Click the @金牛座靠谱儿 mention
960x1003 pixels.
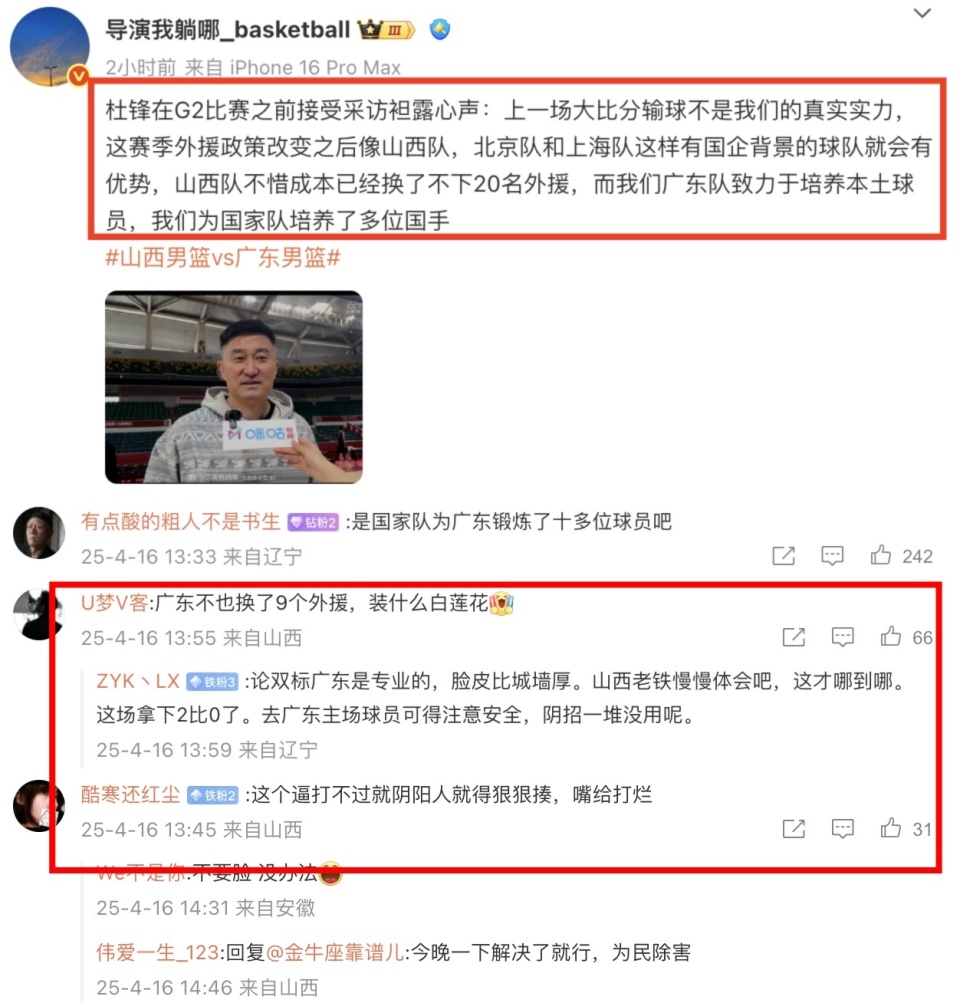click(x=334, y=952)
